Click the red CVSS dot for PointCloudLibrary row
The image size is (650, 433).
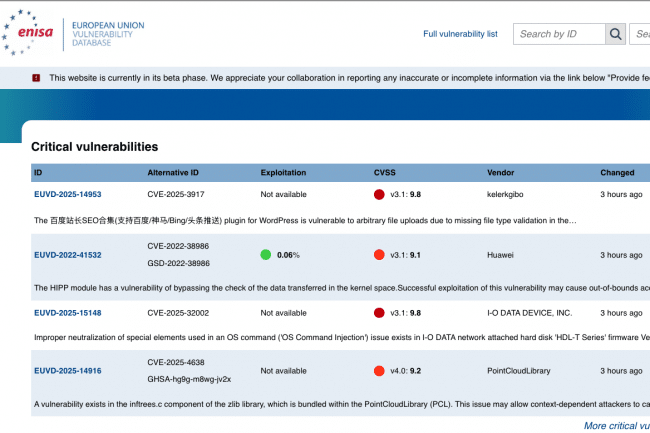(x=379, y=371)
